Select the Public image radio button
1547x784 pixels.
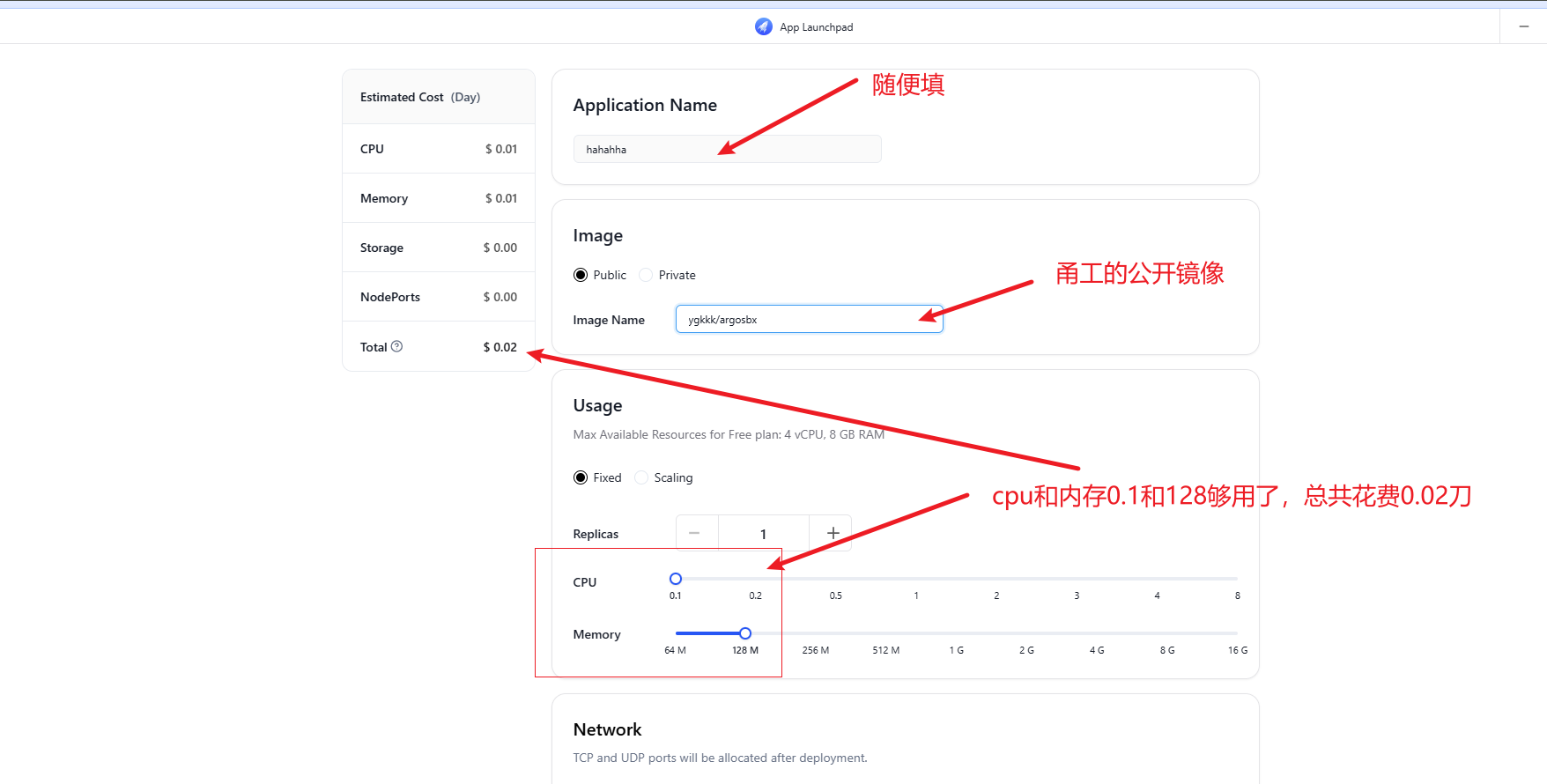coord(581,275)
